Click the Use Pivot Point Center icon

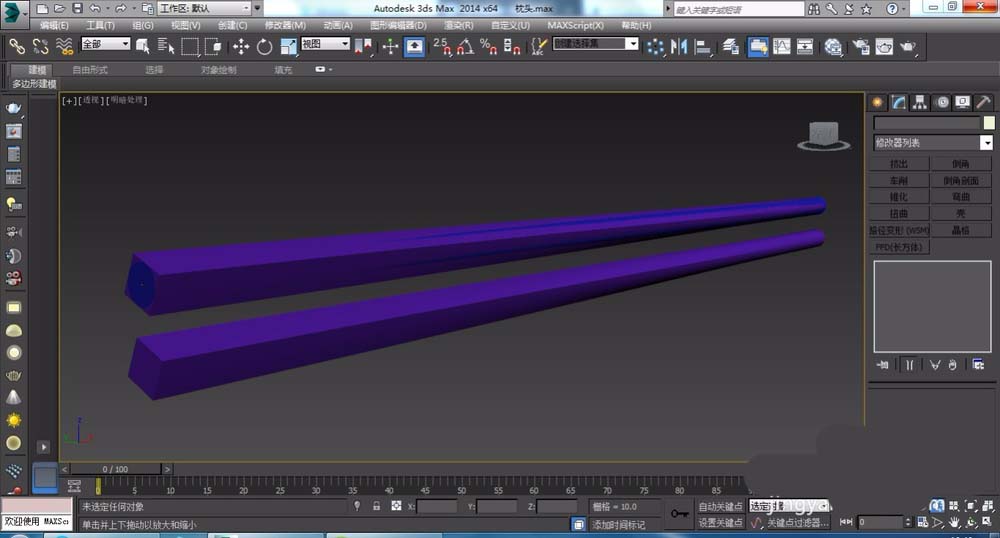(x=364, y=47)
